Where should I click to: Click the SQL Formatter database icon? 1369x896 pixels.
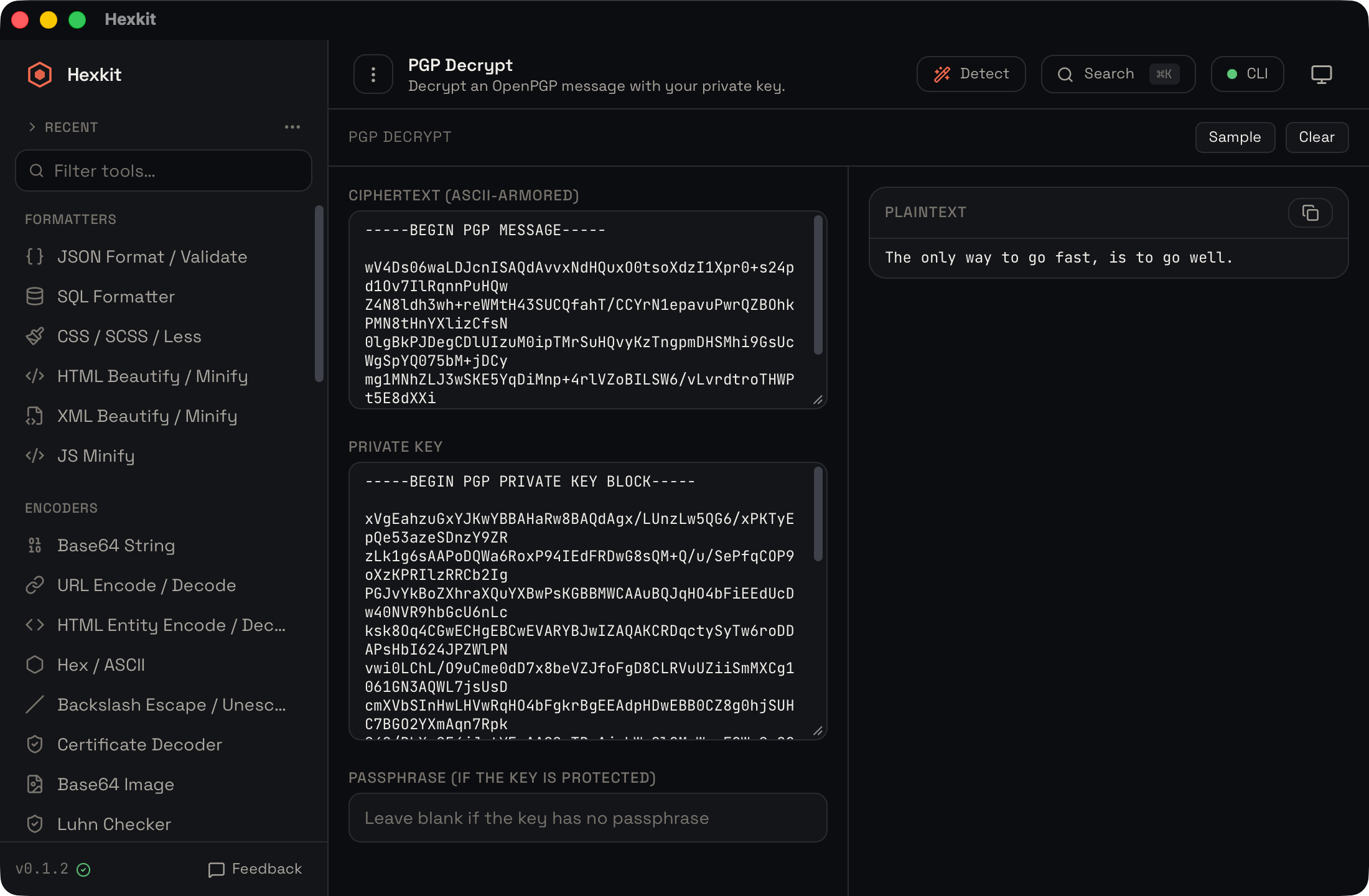click(35, 296)
